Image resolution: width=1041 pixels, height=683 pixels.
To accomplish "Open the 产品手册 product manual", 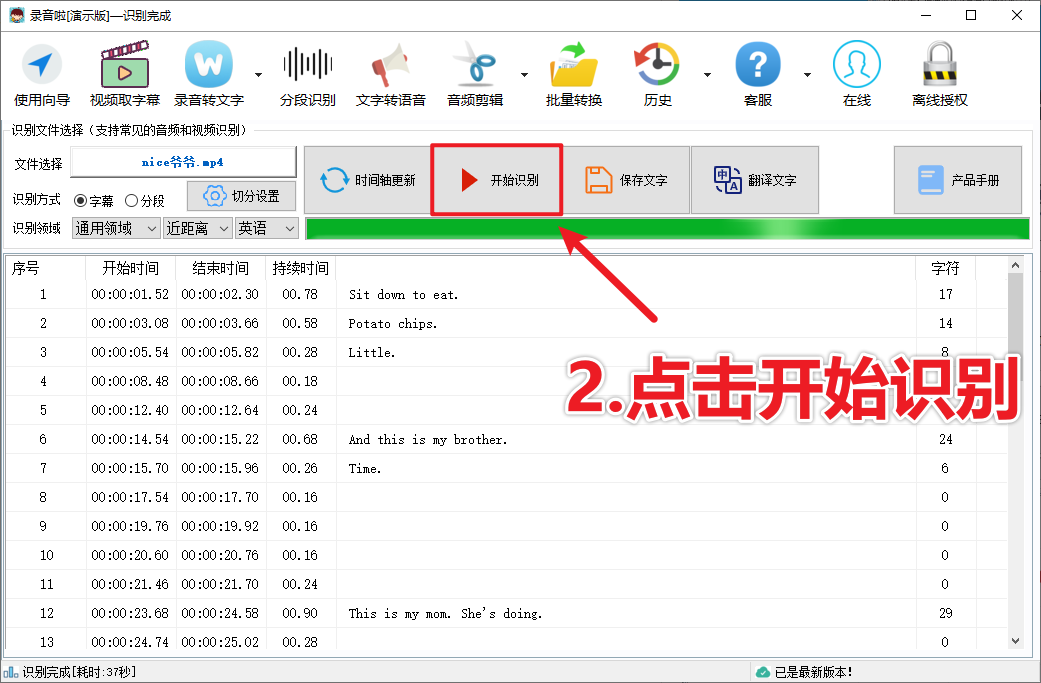I will (958, 180).
